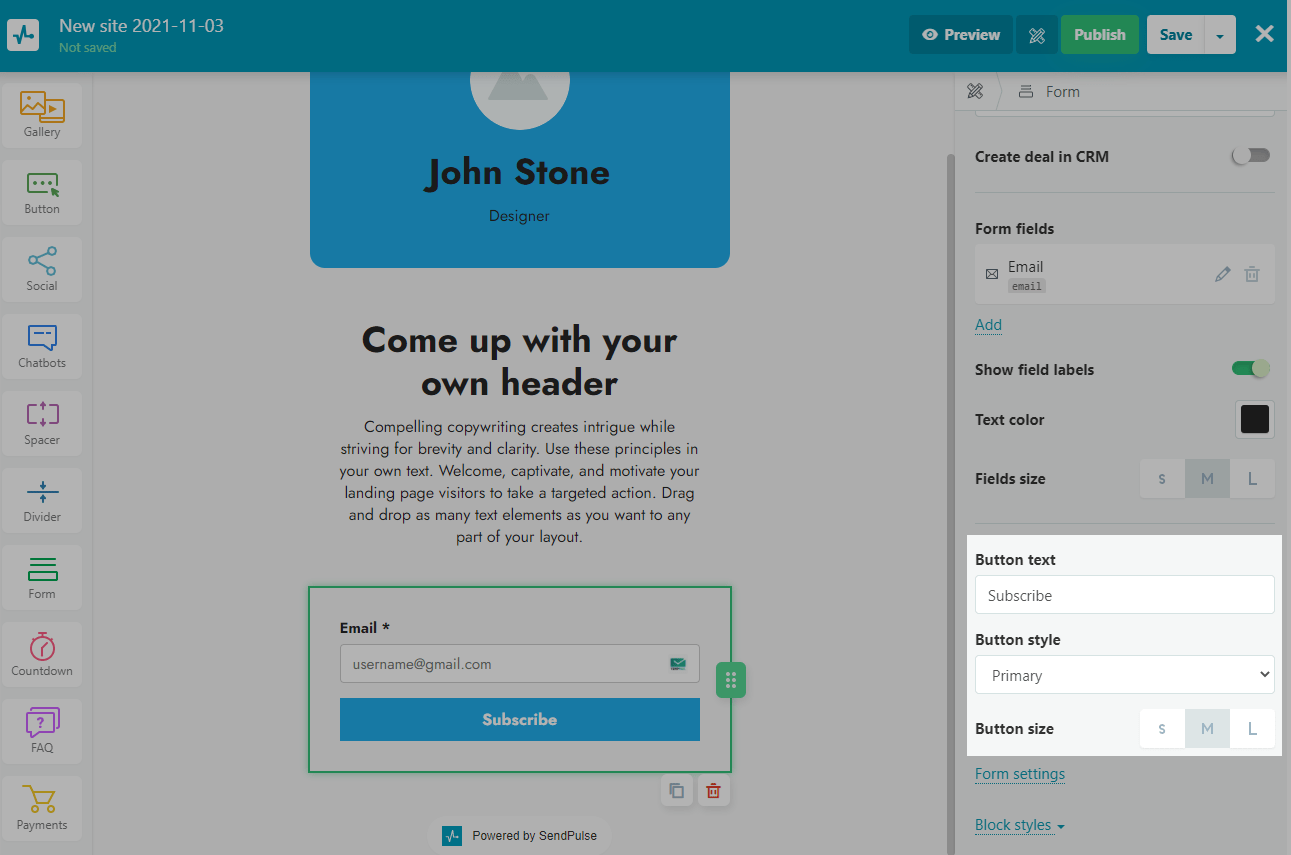Select the Gallery element in sidebar
The height and width of the screenshot is (855, 1291).
tap(42, 115)
